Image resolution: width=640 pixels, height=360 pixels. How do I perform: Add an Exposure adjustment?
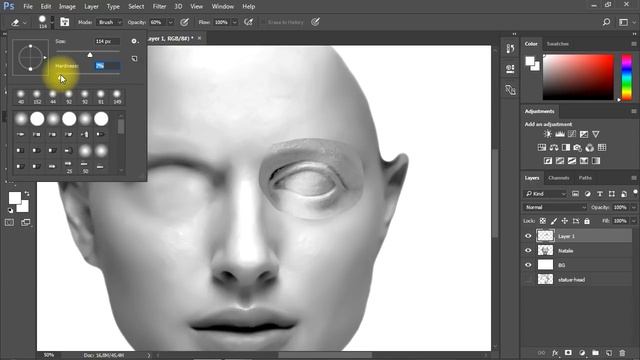tap(584, 134)
